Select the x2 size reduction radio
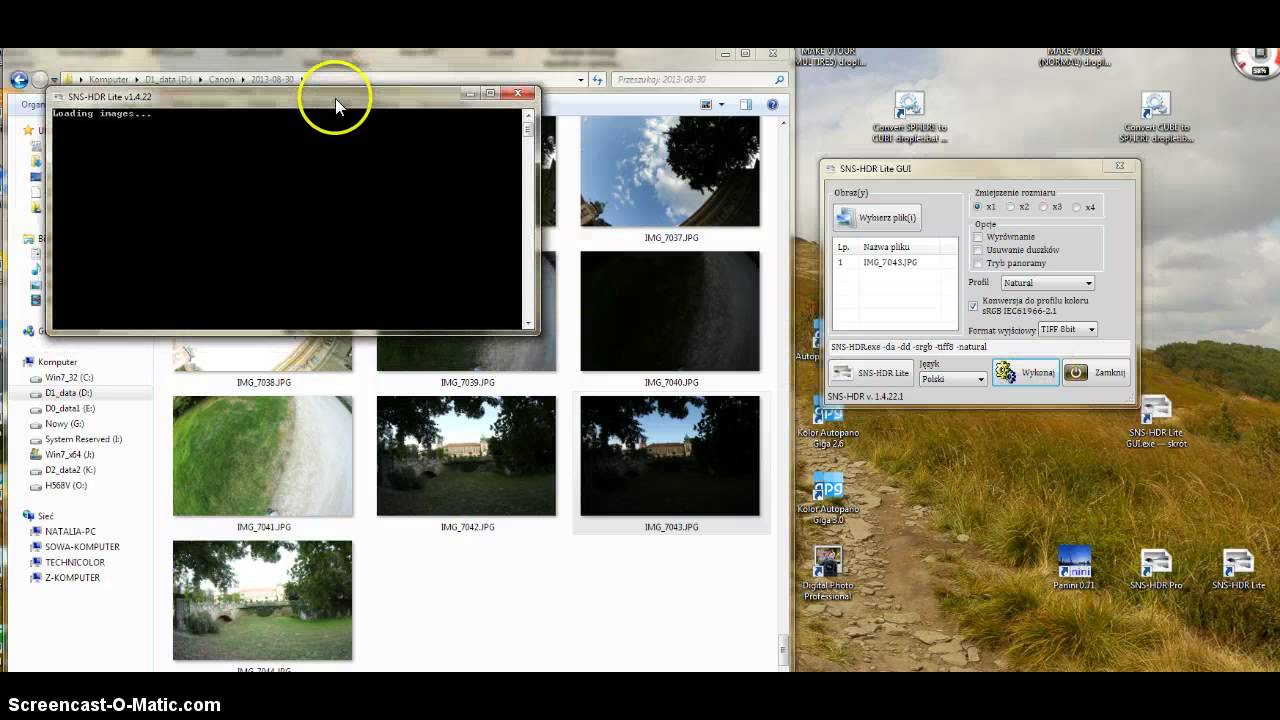Viewport: 1280px width, 720px height. click(x=1011, y=207)
